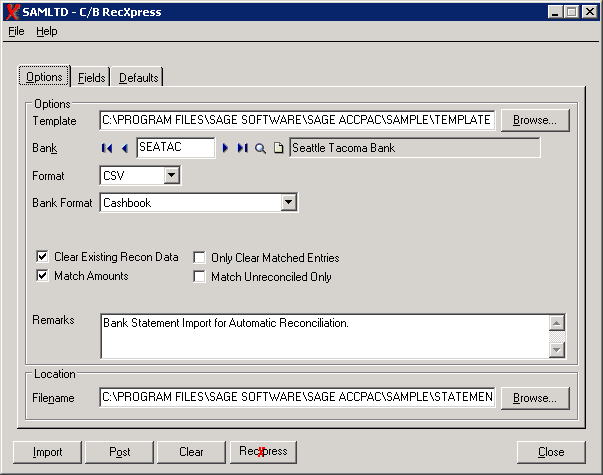Enable Only Clear Matched Entries
This screenshot has height=475, width=603.
[x=200, y=258]
